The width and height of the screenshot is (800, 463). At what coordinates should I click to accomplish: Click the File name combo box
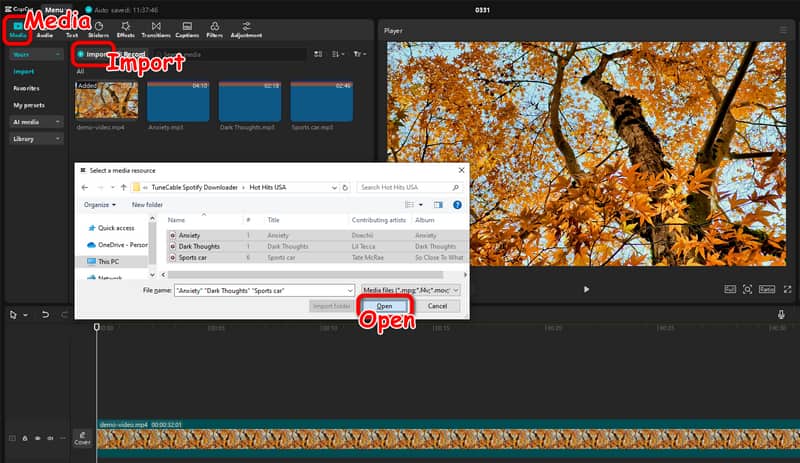(x=264, y=290)
